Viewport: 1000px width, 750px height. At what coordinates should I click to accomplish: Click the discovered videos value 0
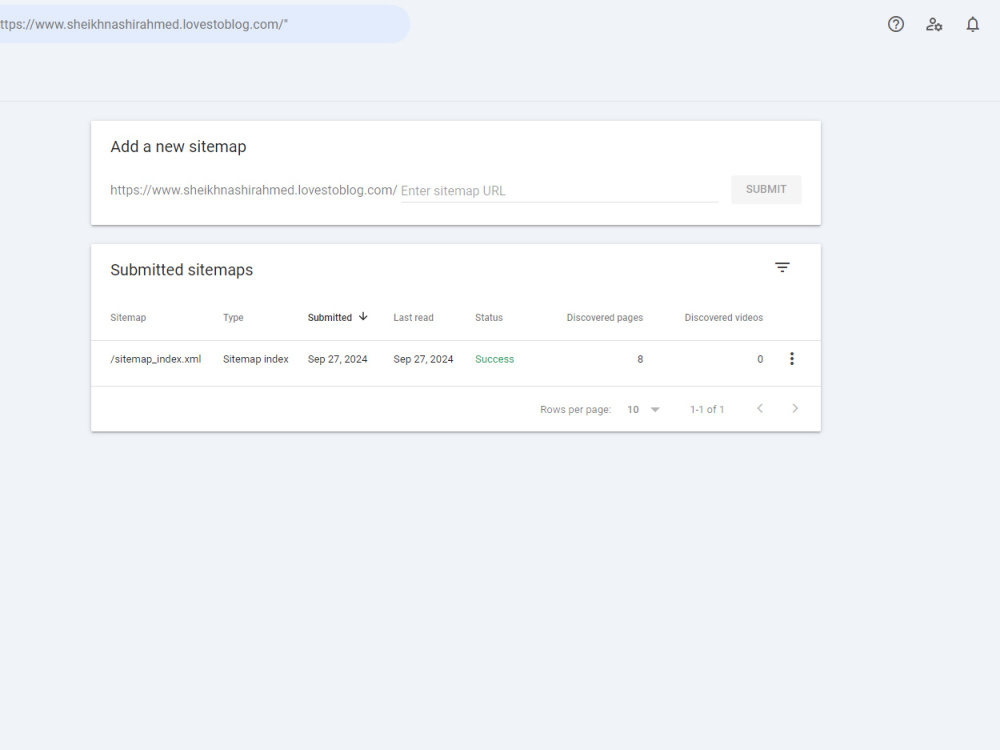(760, 359)
